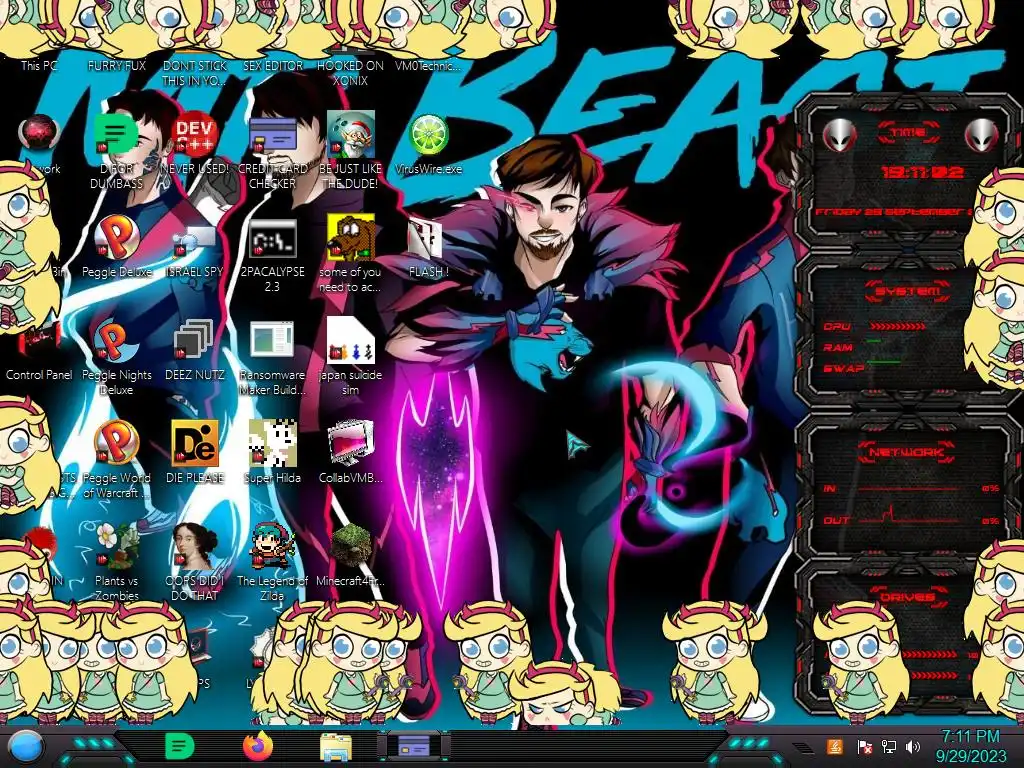Viewport: 1024px width, 768px height.
Task: Open the FURRY FUX desktop shortcut
Action: click(x=117, y=65)
